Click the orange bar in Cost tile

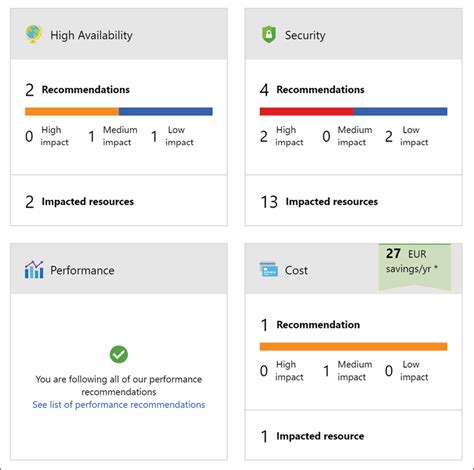coord(354,347)
